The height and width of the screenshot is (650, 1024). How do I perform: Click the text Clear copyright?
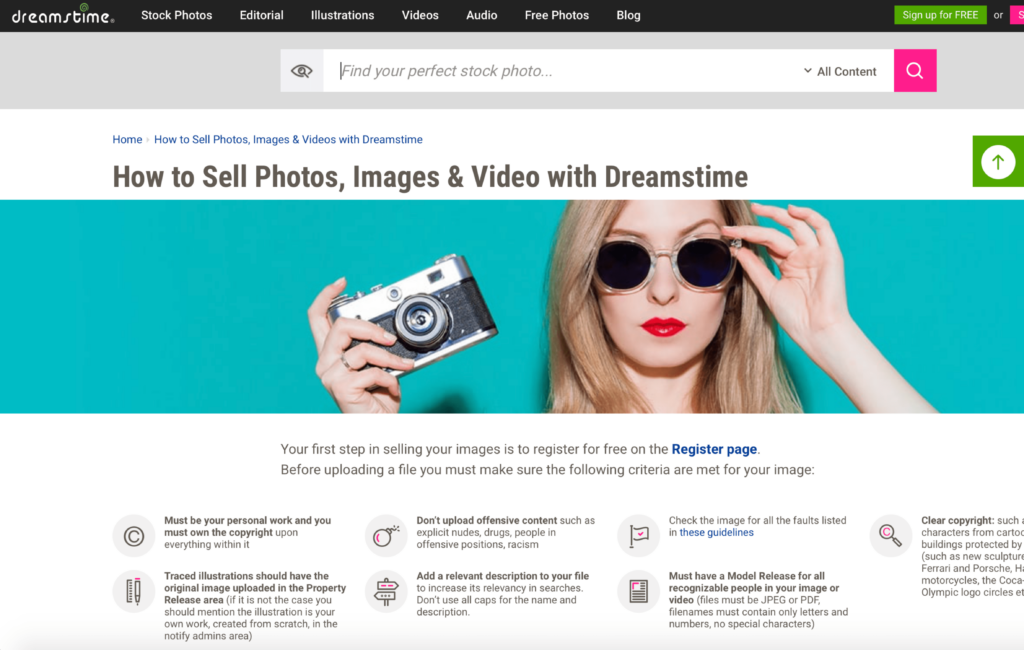coord(957,521)
